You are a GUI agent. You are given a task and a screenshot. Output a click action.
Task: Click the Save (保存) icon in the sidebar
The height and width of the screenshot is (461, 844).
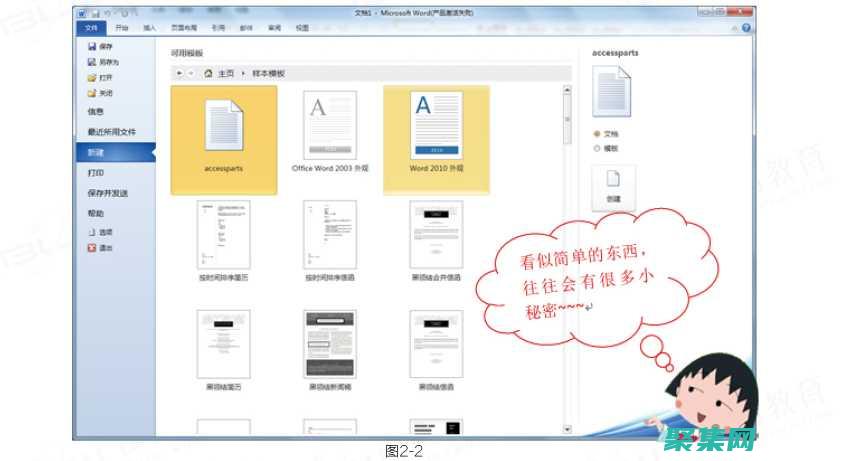pyautogui.click(x=92, y=46)
